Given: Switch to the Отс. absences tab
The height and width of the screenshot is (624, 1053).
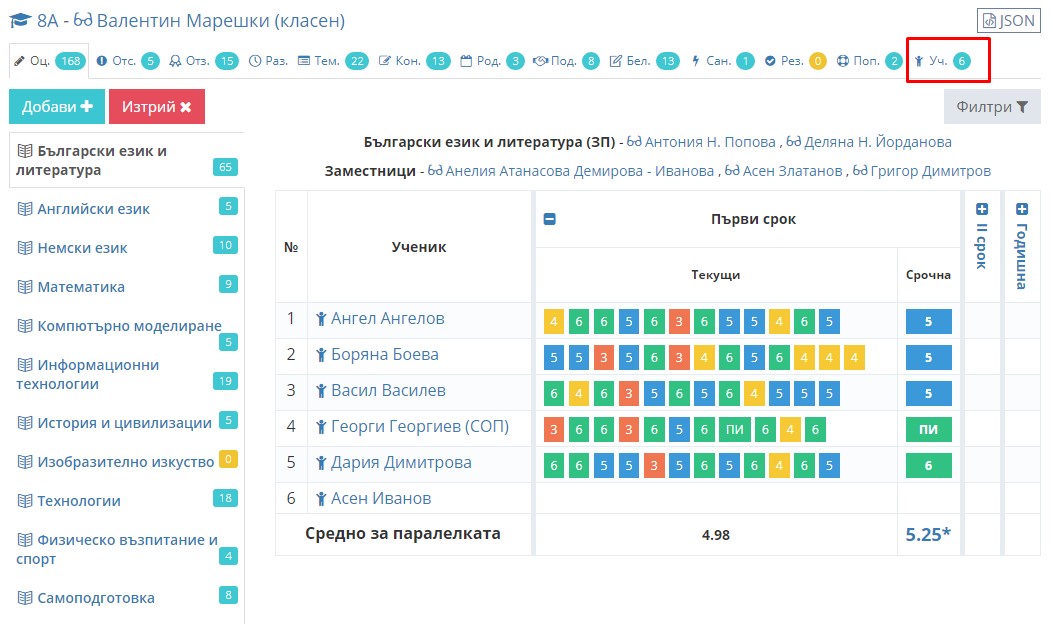Looking at the screenshot, I should coord(127,61).
